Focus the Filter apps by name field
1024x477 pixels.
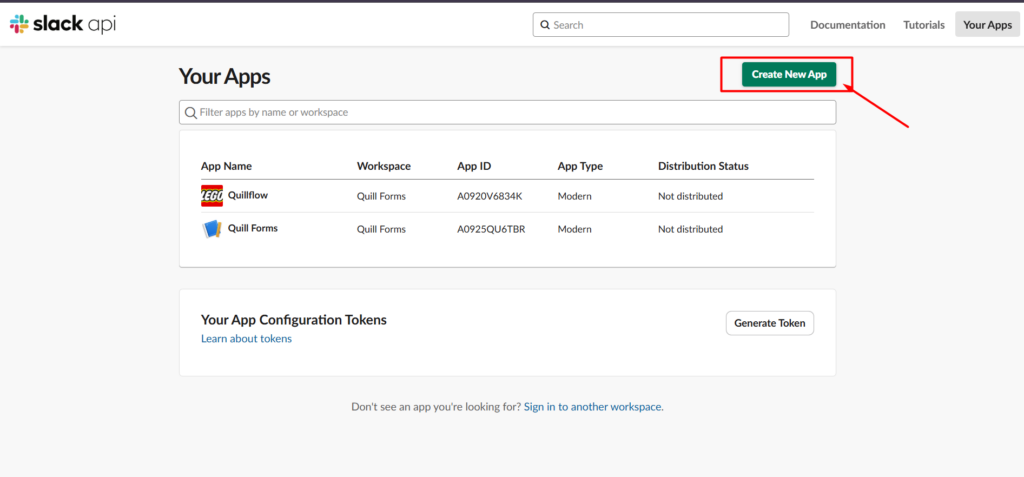pyautogui.click(x=507, y=112)
